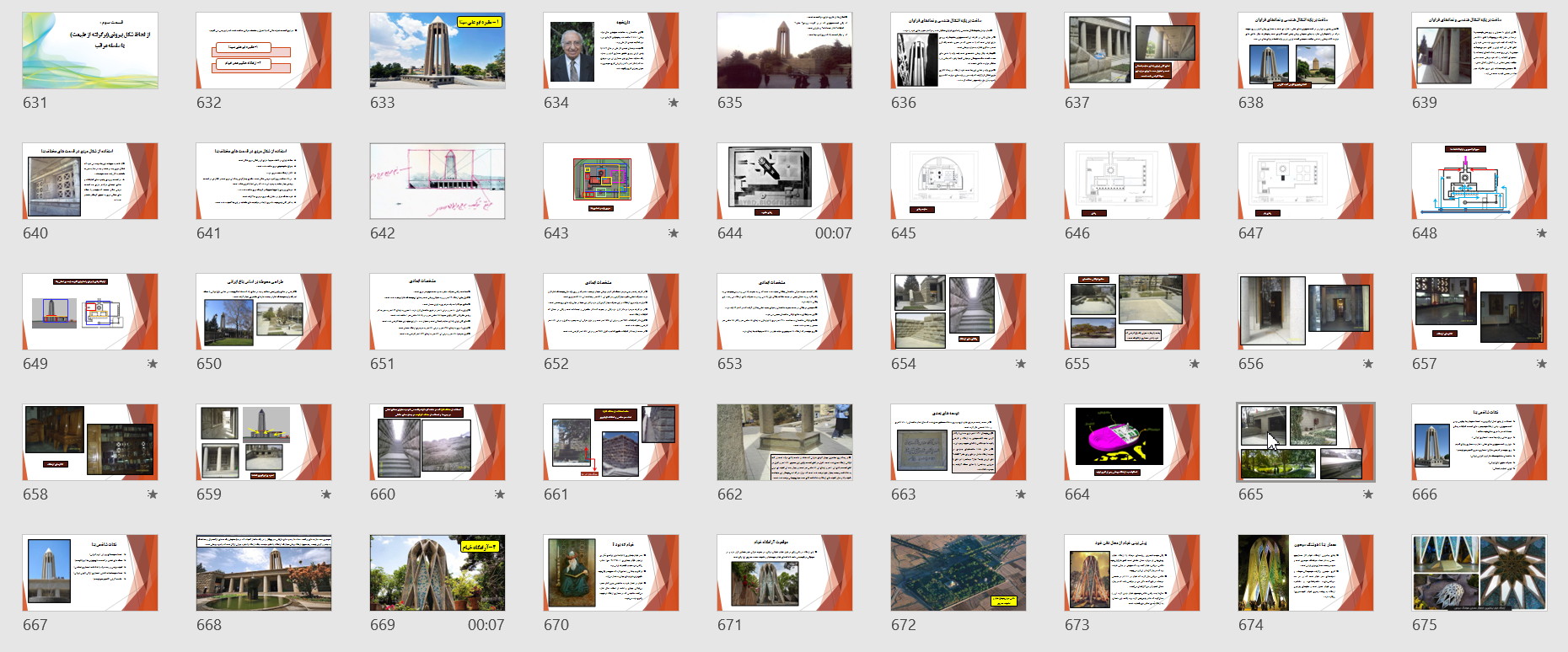Select slide 672 aerial garden thumbnail
The height and width of the screenshot is (652, 1568).
[x=959, y=573]
